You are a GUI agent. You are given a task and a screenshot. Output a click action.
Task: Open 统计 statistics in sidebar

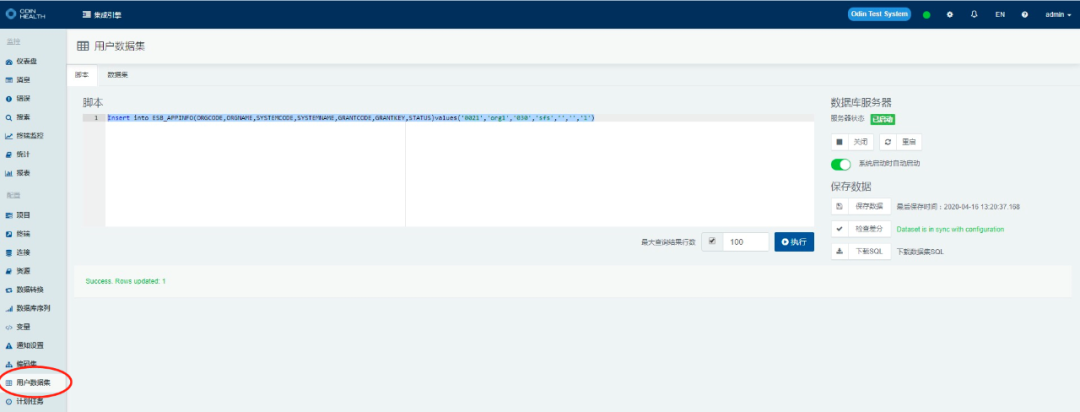22,154
